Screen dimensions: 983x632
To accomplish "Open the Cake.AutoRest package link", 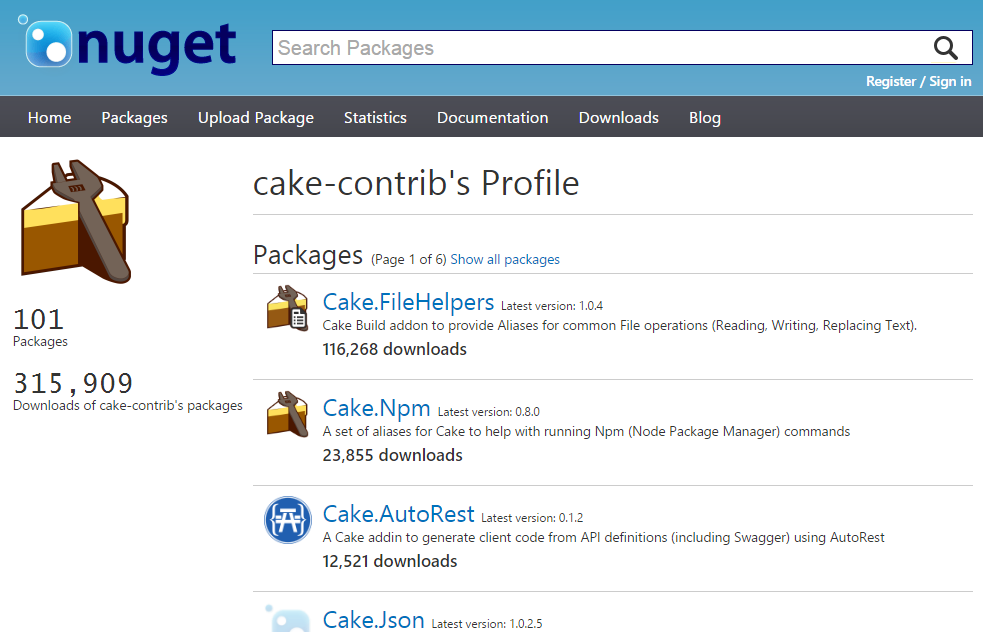I will click(398, 514).
